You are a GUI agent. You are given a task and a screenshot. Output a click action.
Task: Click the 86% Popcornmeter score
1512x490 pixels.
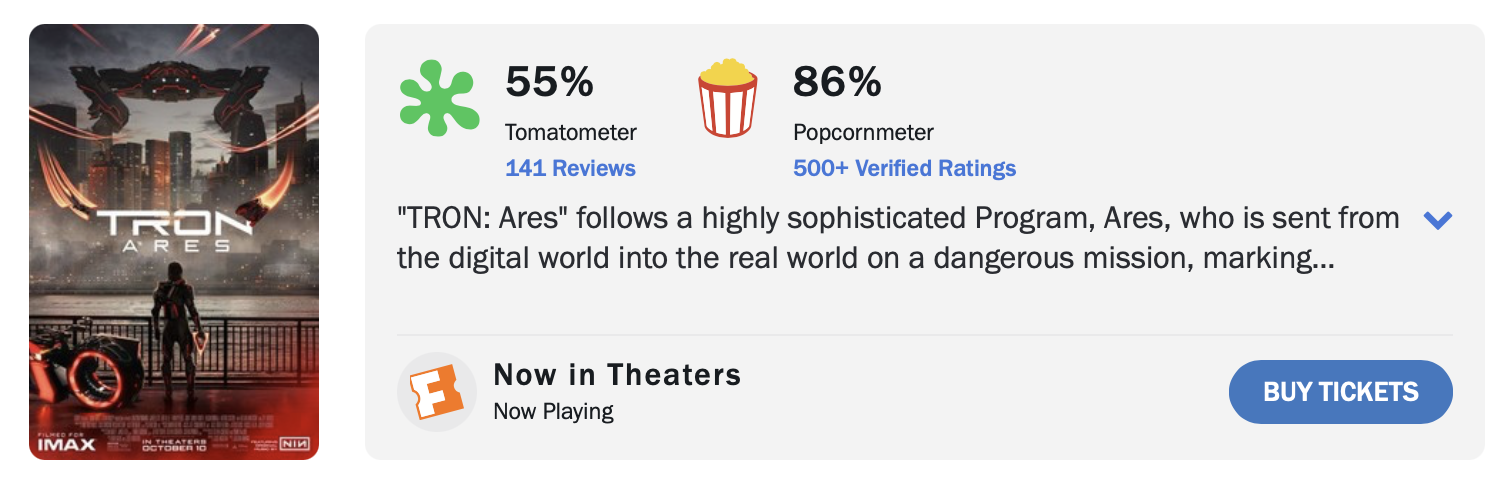coord(837,82)
